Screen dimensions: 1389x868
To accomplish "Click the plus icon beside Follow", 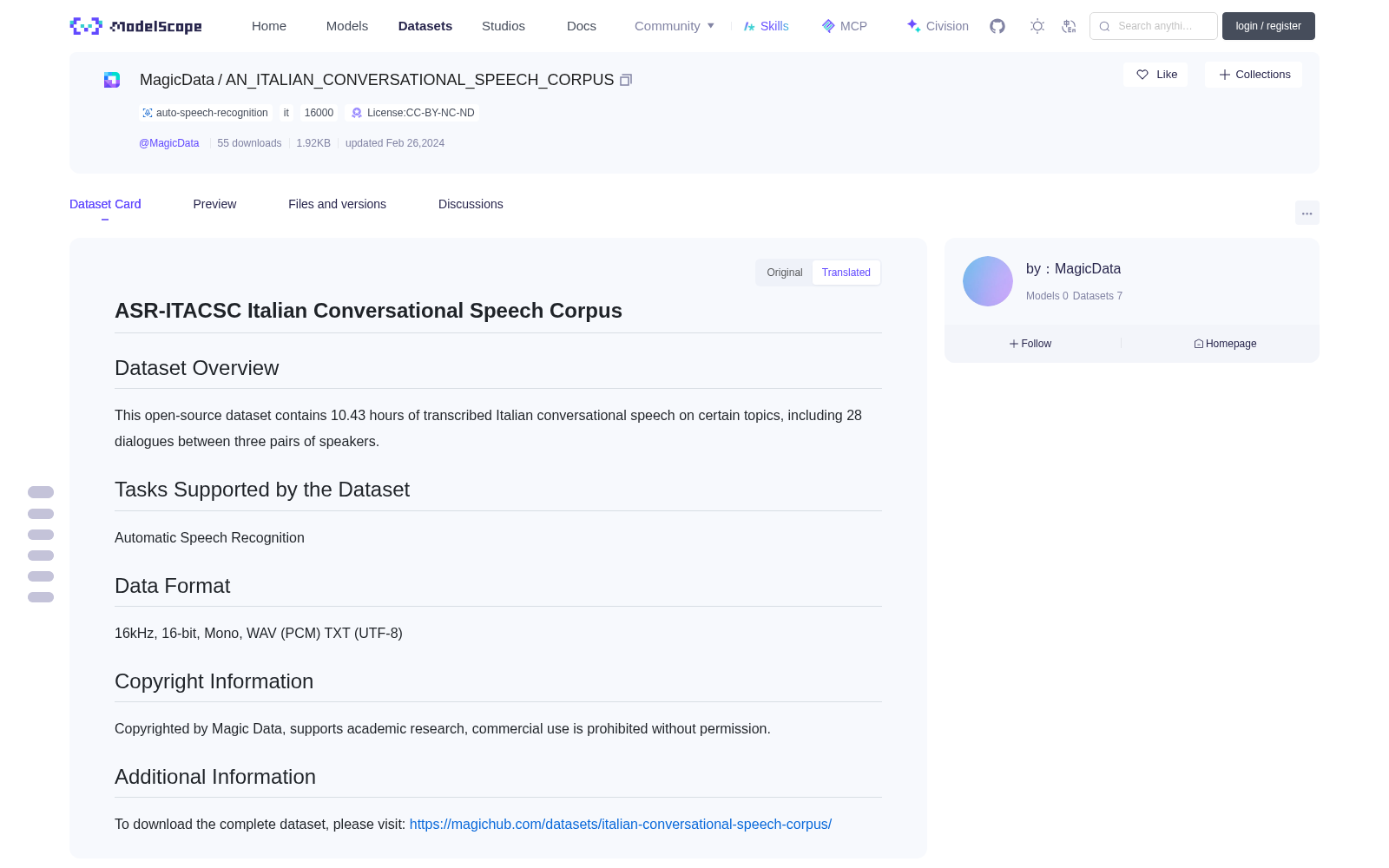I will [x=1014, y=344].
